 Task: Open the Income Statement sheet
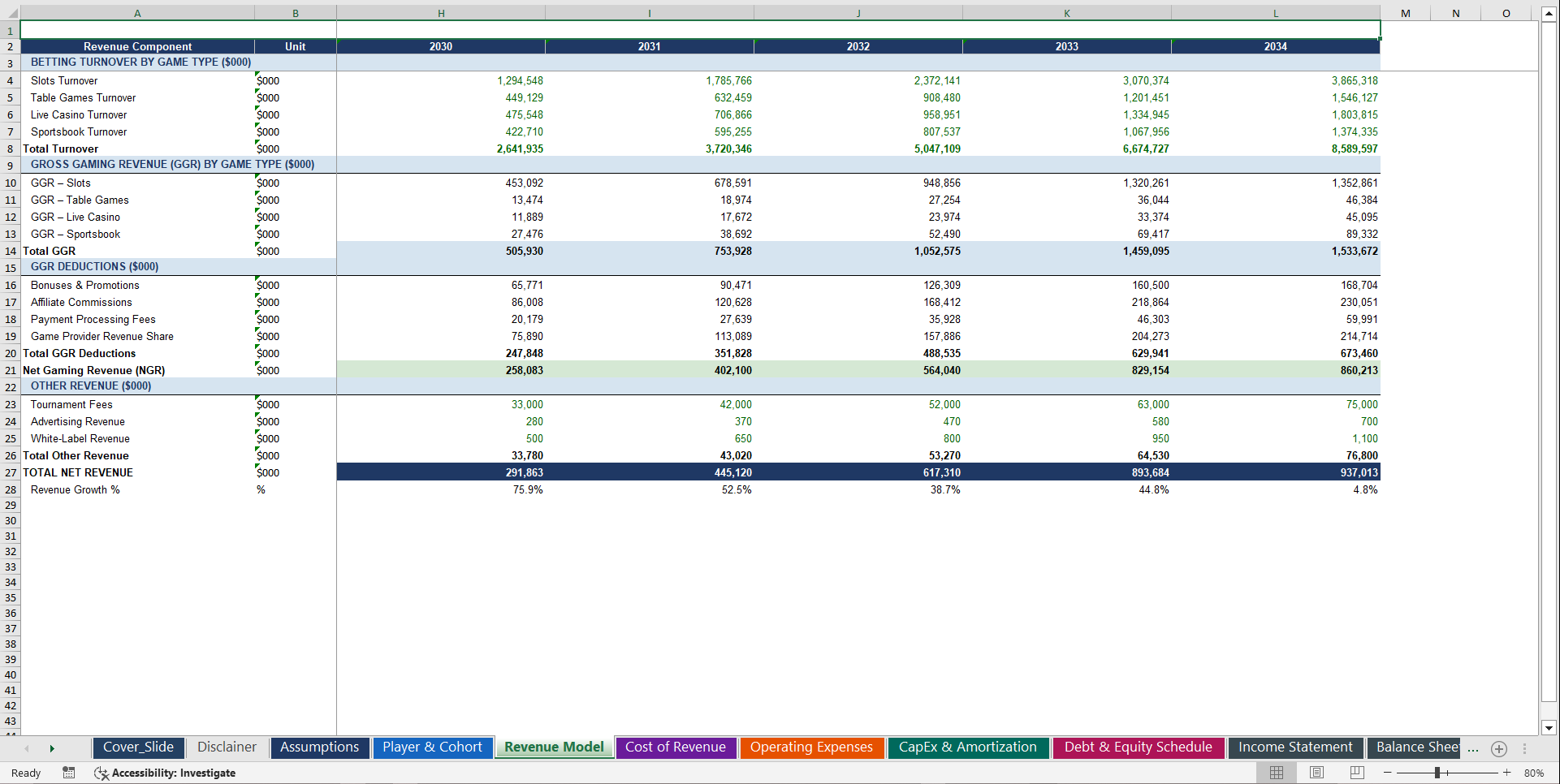click(x=1295, y=747)
